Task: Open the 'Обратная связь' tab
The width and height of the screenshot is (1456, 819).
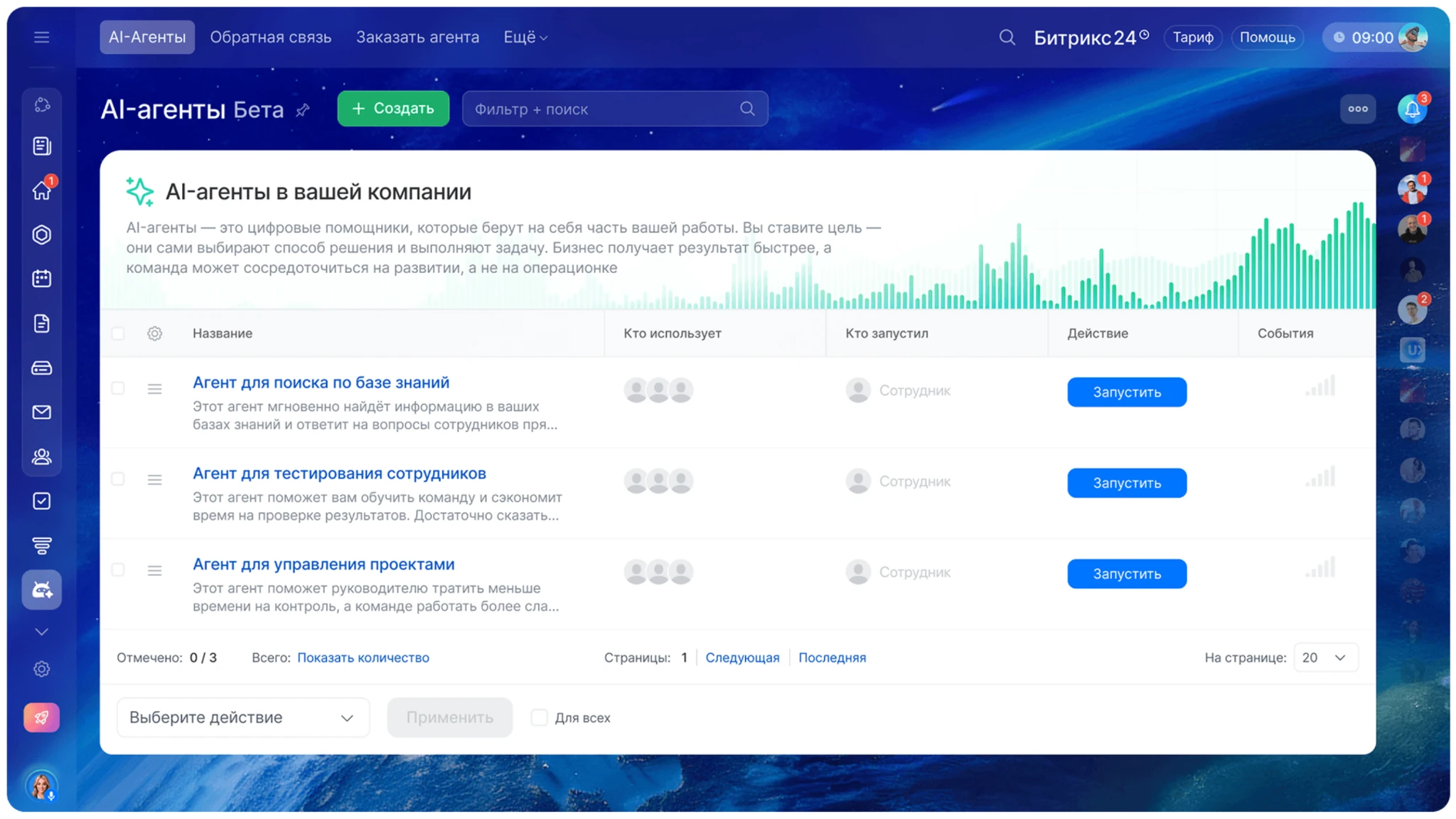Action: click(270, 37)
